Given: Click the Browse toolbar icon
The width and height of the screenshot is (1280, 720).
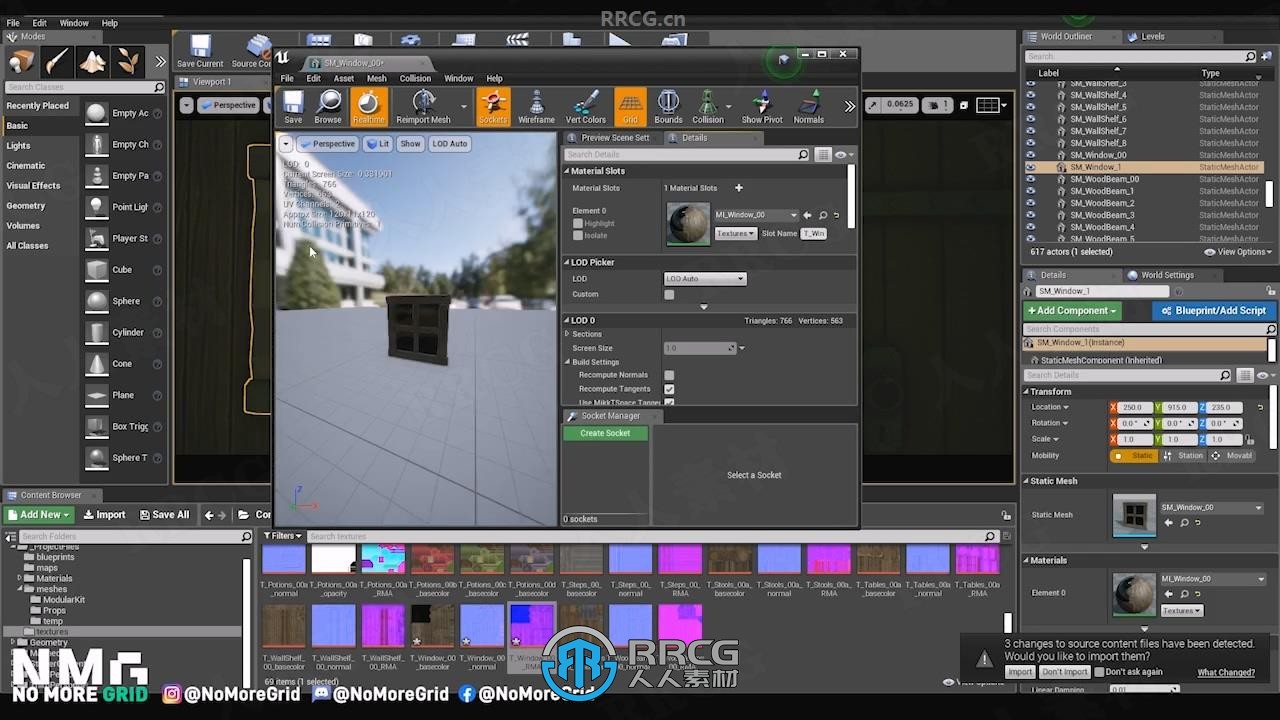Looking at the screenshot, I should tap(328, 107).
